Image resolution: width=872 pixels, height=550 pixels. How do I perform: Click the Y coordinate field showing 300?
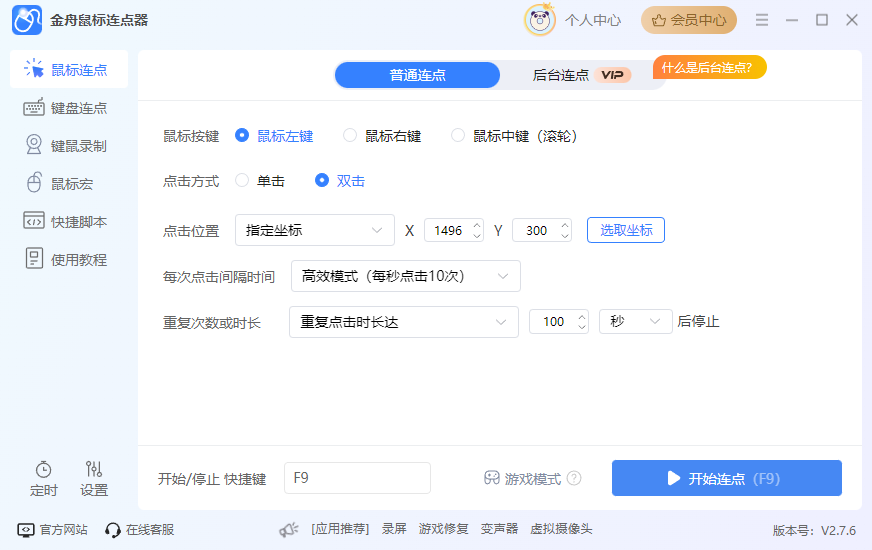pyautogui.click(x=536, y=230)
